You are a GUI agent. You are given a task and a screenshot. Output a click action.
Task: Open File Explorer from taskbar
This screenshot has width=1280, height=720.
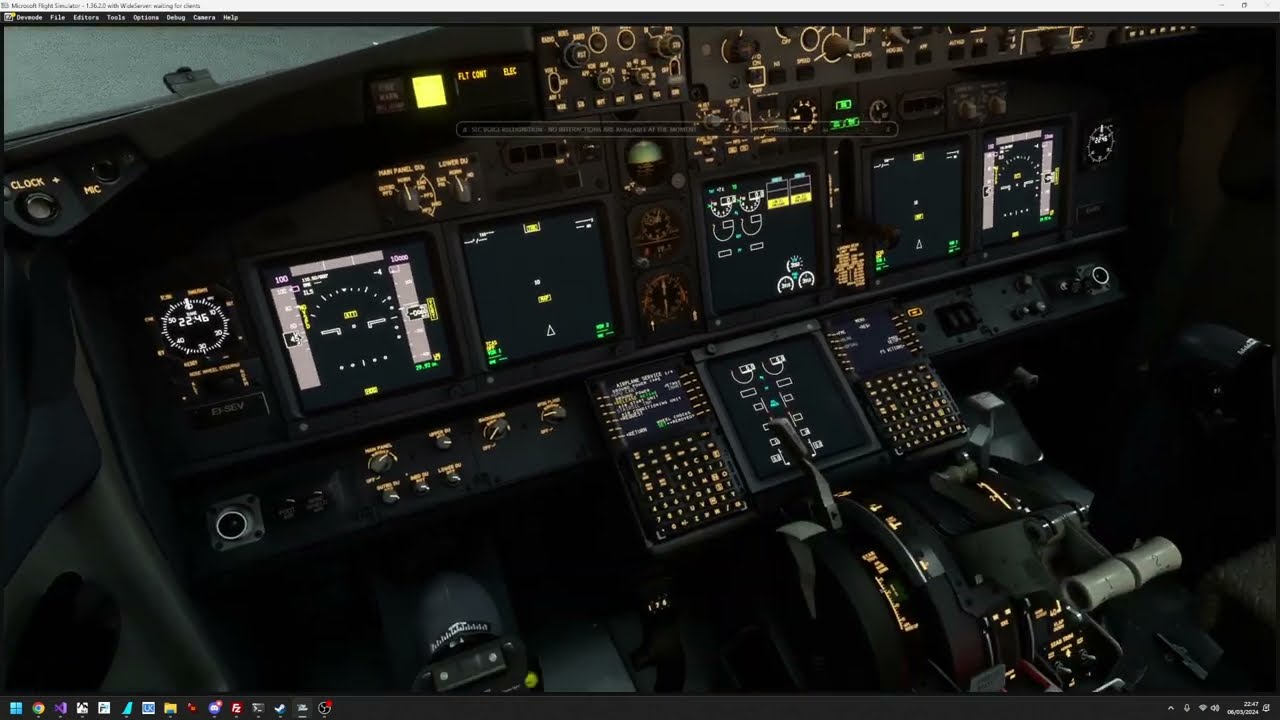(170, 708)
